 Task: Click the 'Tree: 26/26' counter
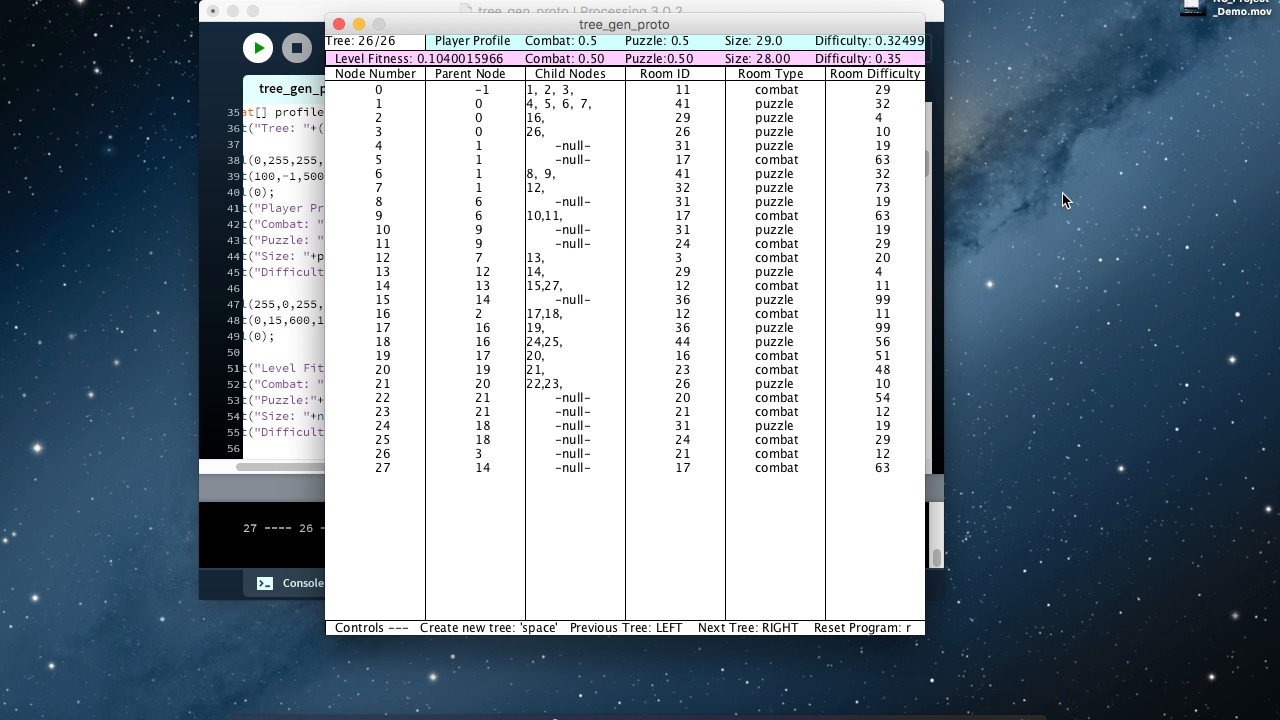click(361, 41)
